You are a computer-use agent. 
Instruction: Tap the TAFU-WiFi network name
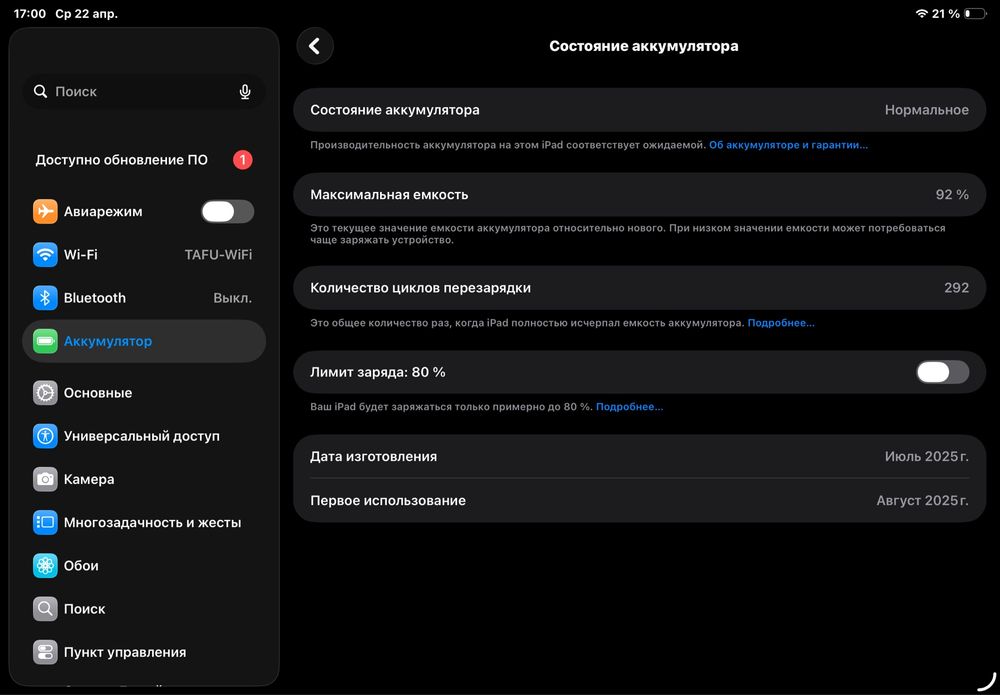(218, 254)
